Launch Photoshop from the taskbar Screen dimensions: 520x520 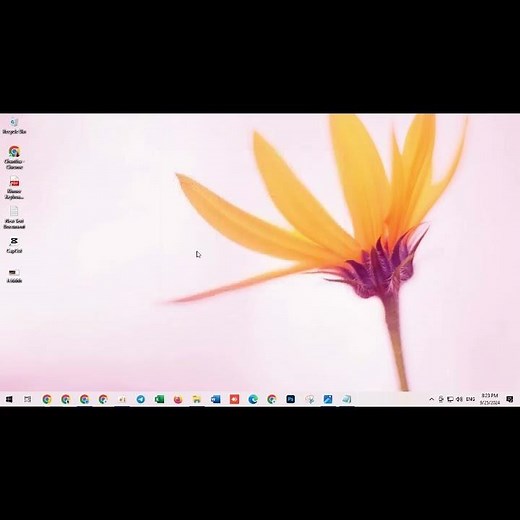pyautogui.click(x=290, y=399)
